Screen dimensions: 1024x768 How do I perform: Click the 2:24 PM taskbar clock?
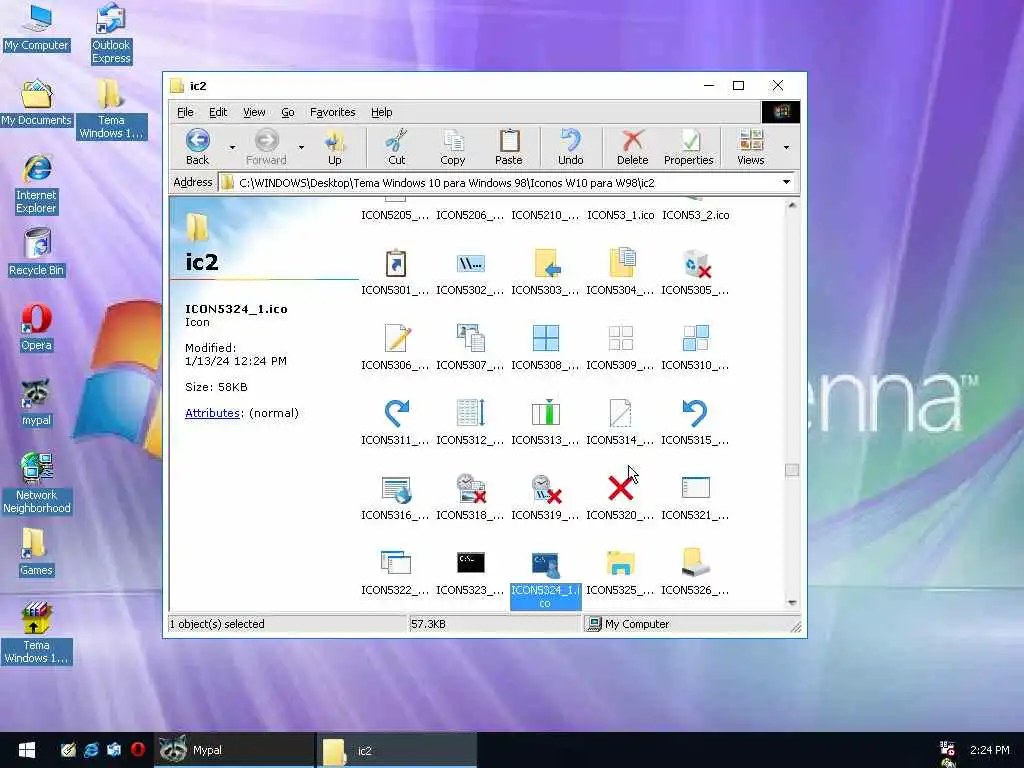click(989, 750)
